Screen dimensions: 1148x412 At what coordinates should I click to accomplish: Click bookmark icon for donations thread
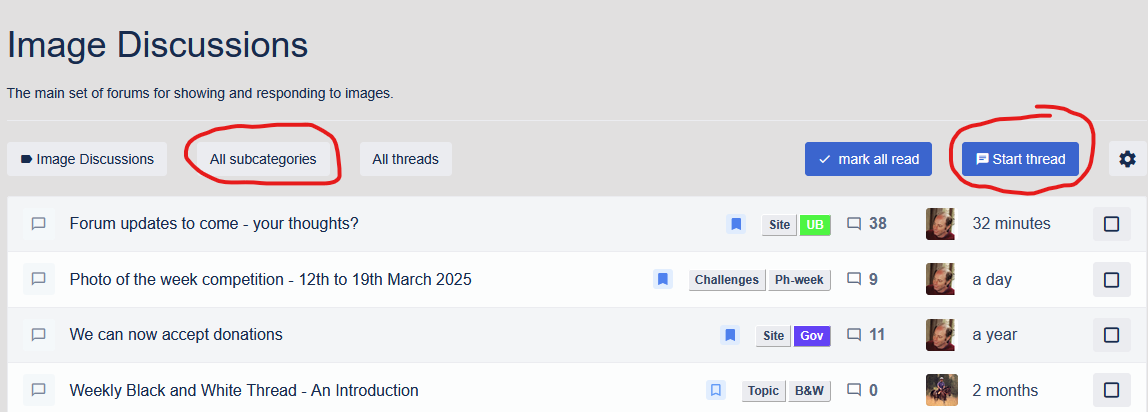coord(730,335)
